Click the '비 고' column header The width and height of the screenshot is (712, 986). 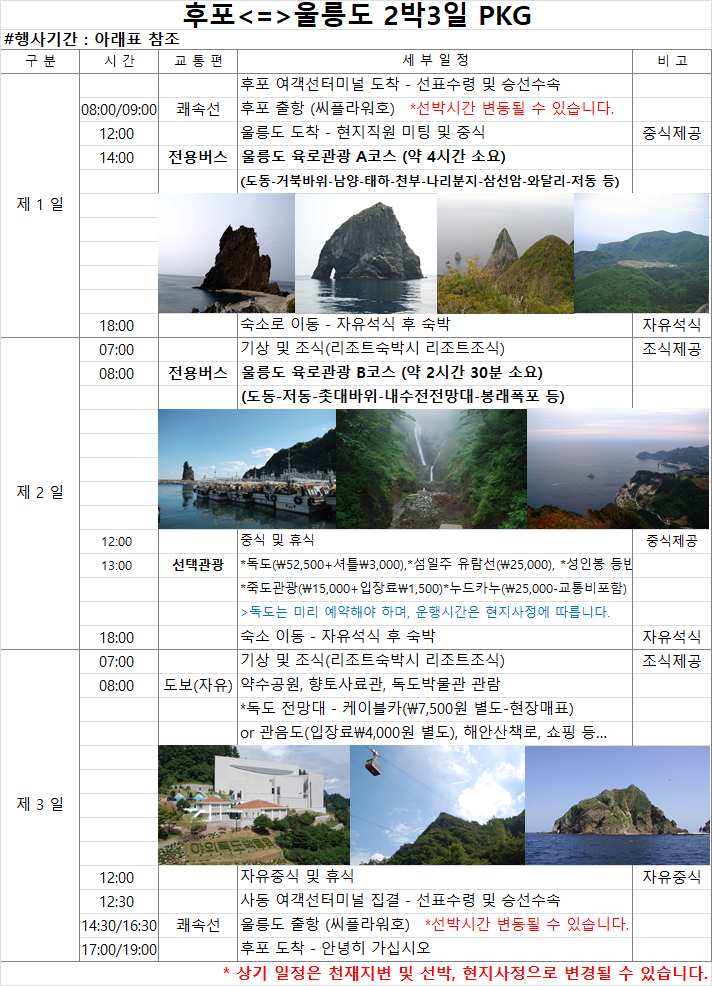click(672, 61)
